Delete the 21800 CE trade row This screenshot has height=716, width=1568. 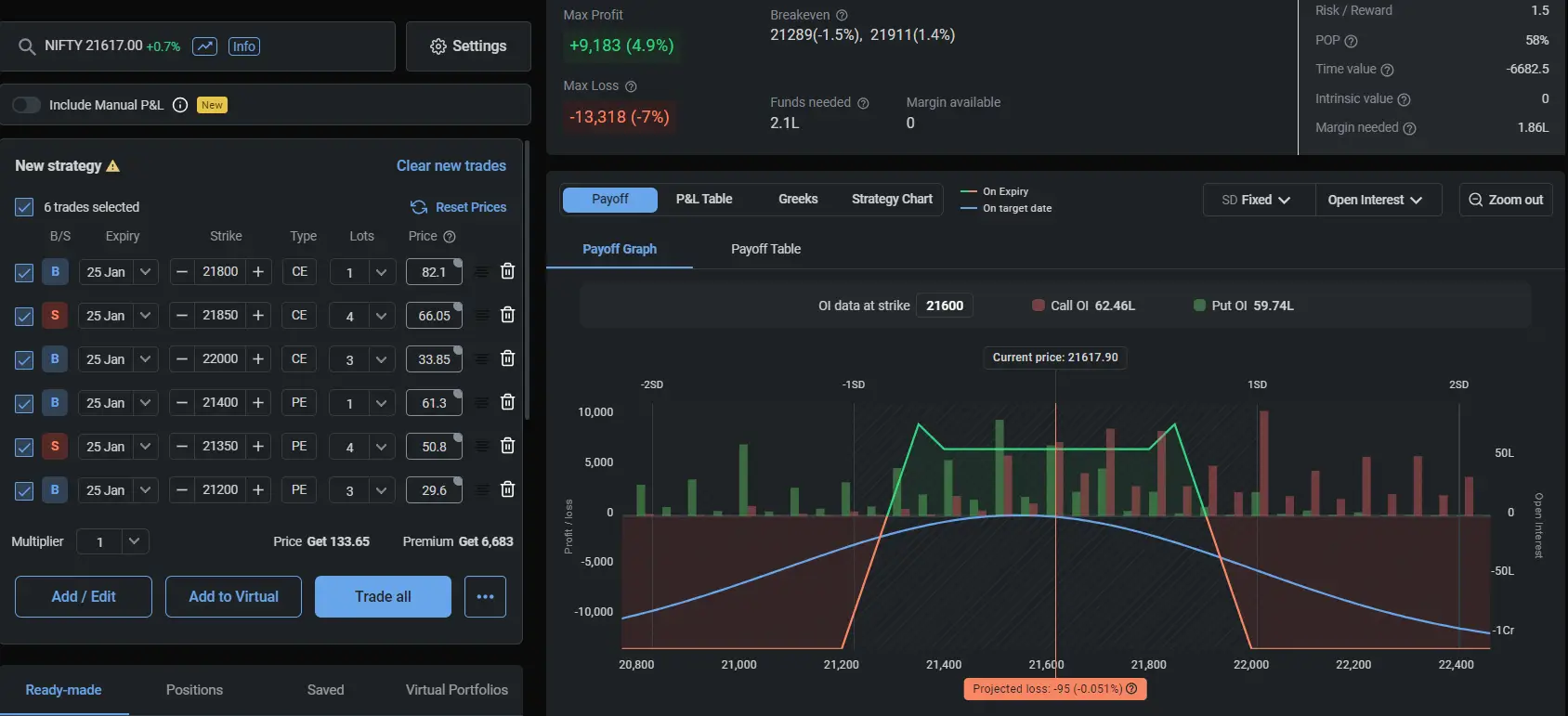pos(507,271)
